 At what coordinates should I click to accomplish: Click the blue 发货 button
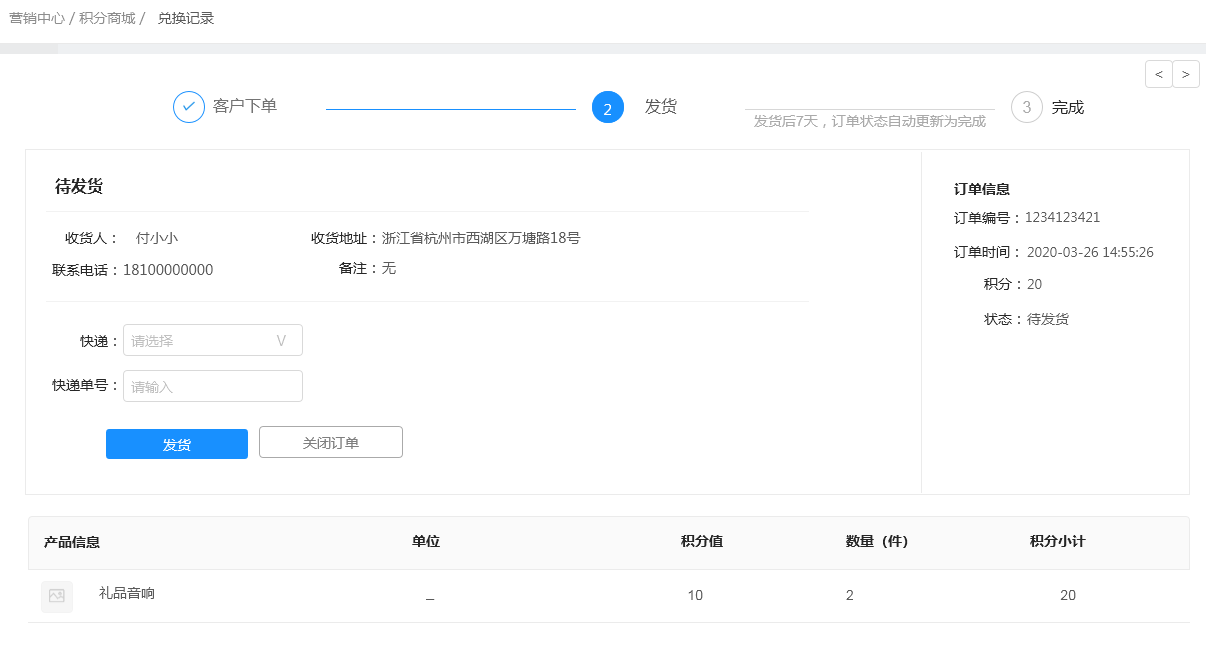pos(177,444)
